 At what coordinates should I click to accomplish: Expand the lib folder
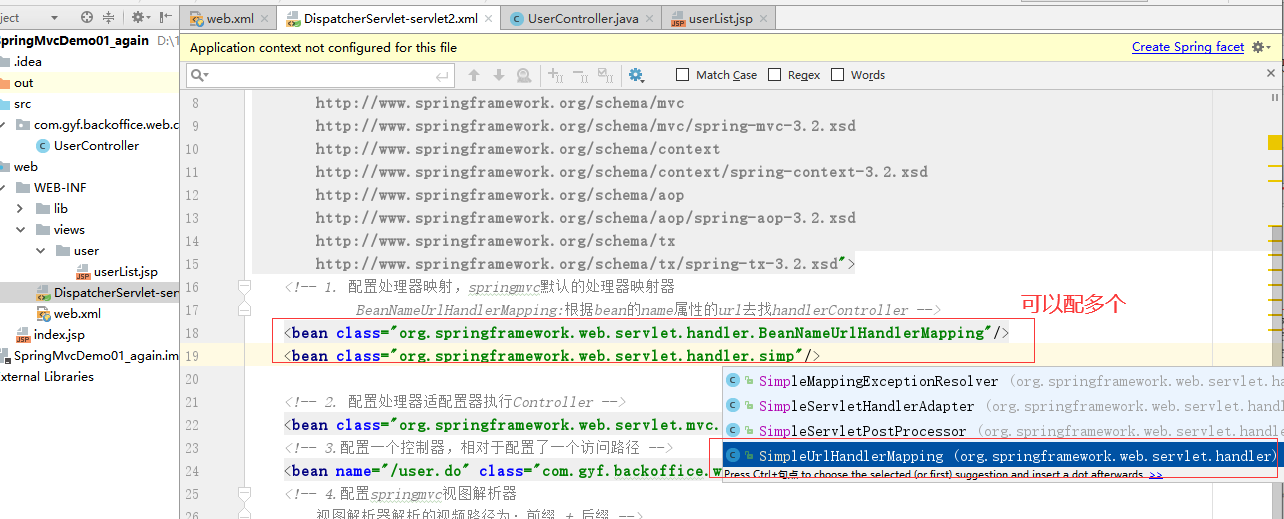(19, 209)
